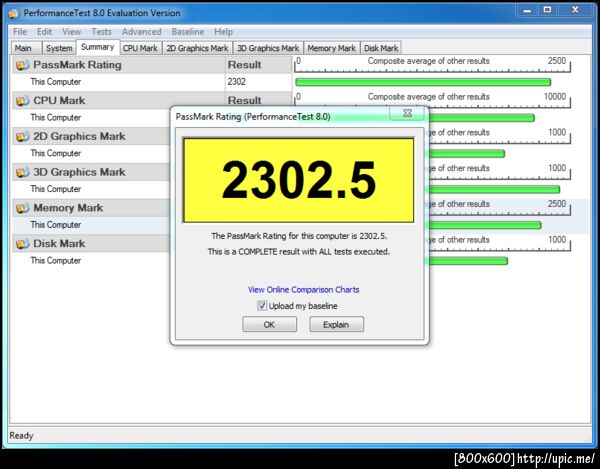This screenshot has height=469, width=600.
Task: Select the Summary tab
Action: 98,47
